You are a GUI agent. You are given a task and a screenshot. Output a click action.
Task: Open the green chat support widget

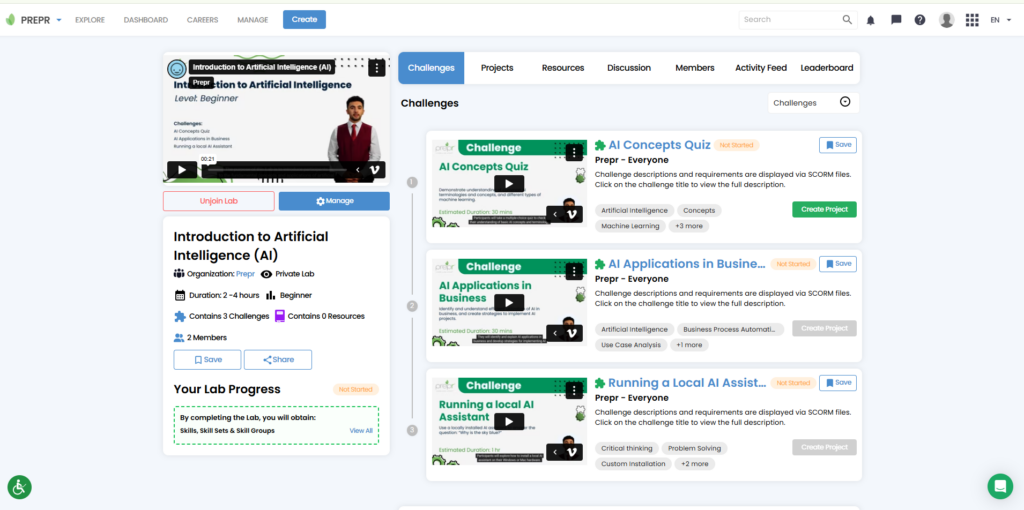click(x=1000, y=486)
